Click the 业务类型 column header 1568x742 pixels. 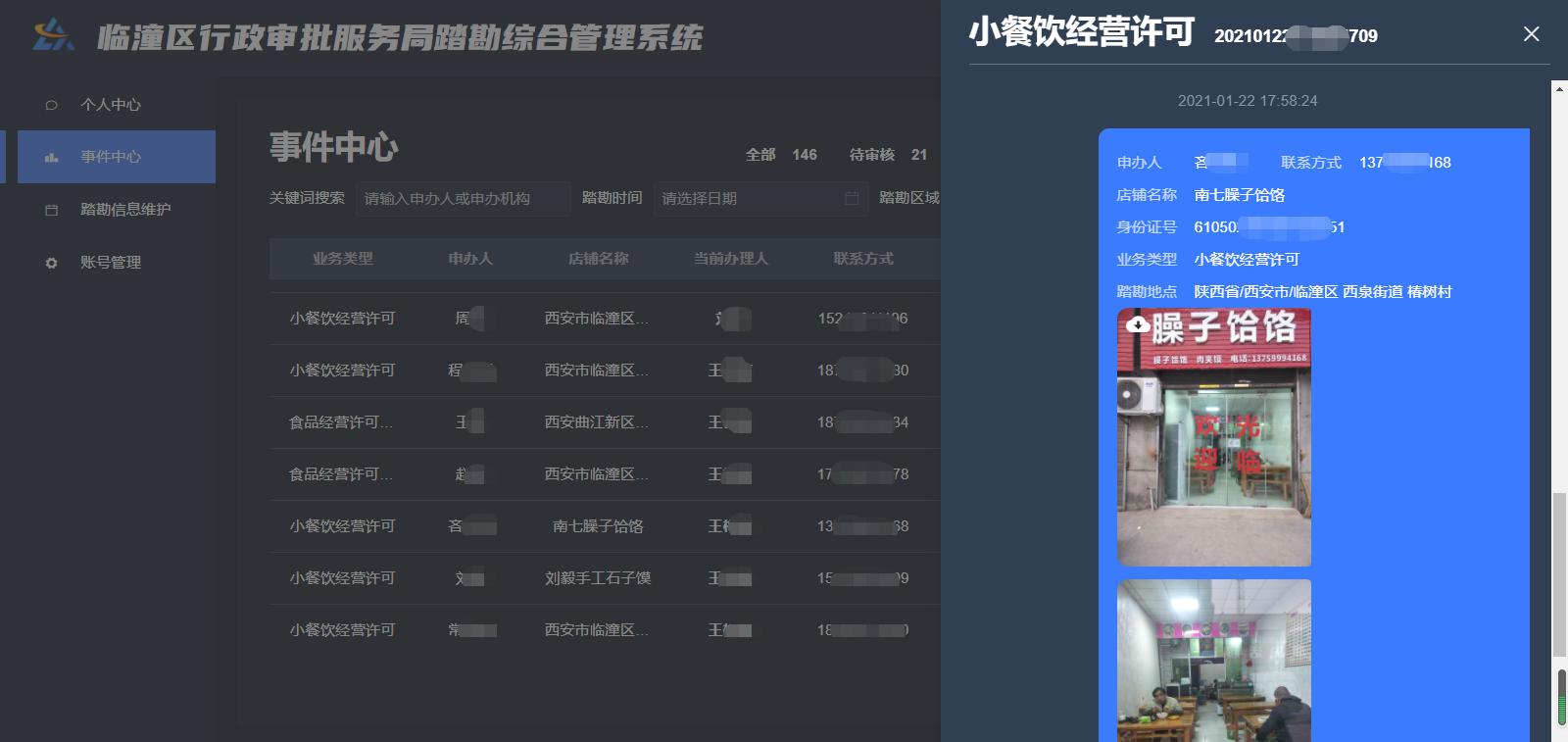point(343,259)
